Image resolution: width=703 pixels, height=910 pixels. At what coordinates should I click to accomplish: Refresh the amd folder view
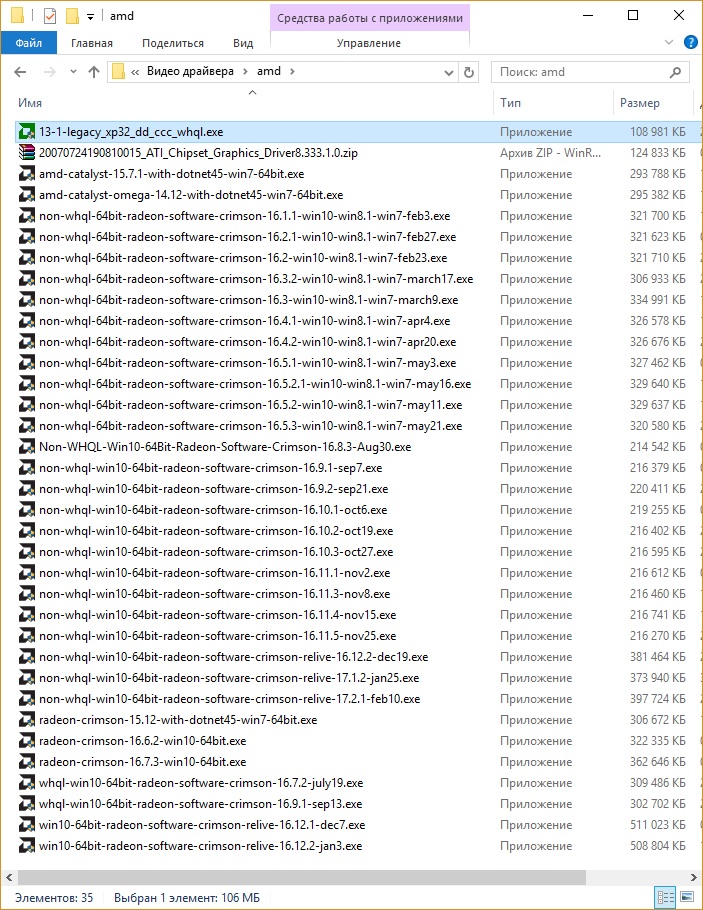tap(469, 72)
